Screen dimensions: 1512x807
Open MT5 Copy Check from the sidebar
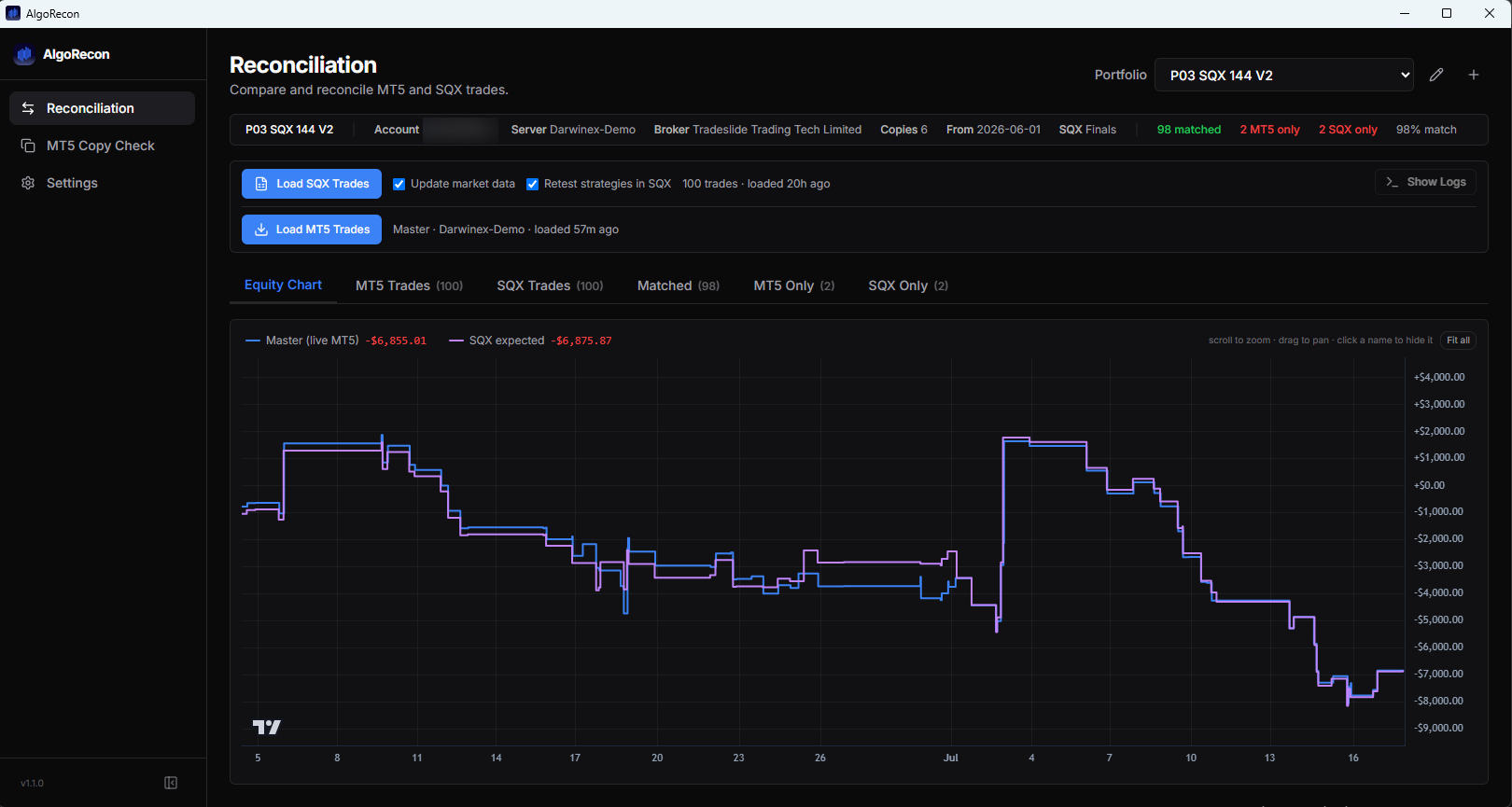[102, 146]
